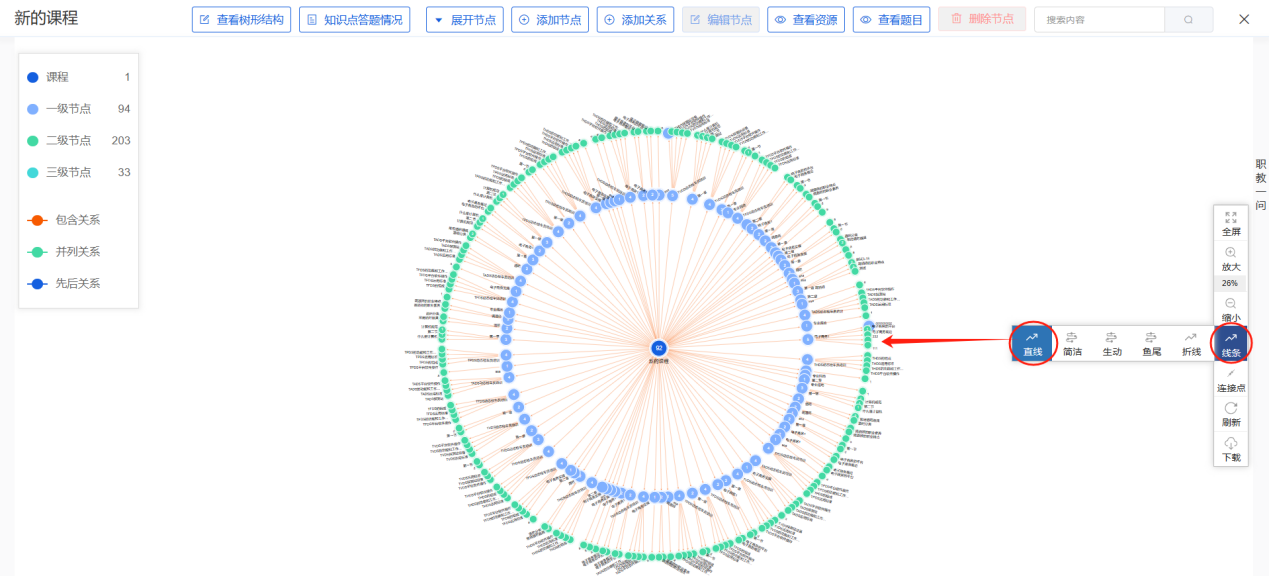
Task: Click the 刷新 refresh icon
Action: click(1230, 408)
